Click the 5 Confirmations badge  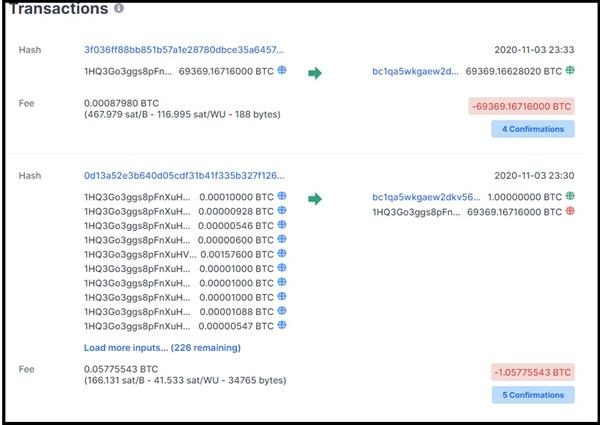533,395
